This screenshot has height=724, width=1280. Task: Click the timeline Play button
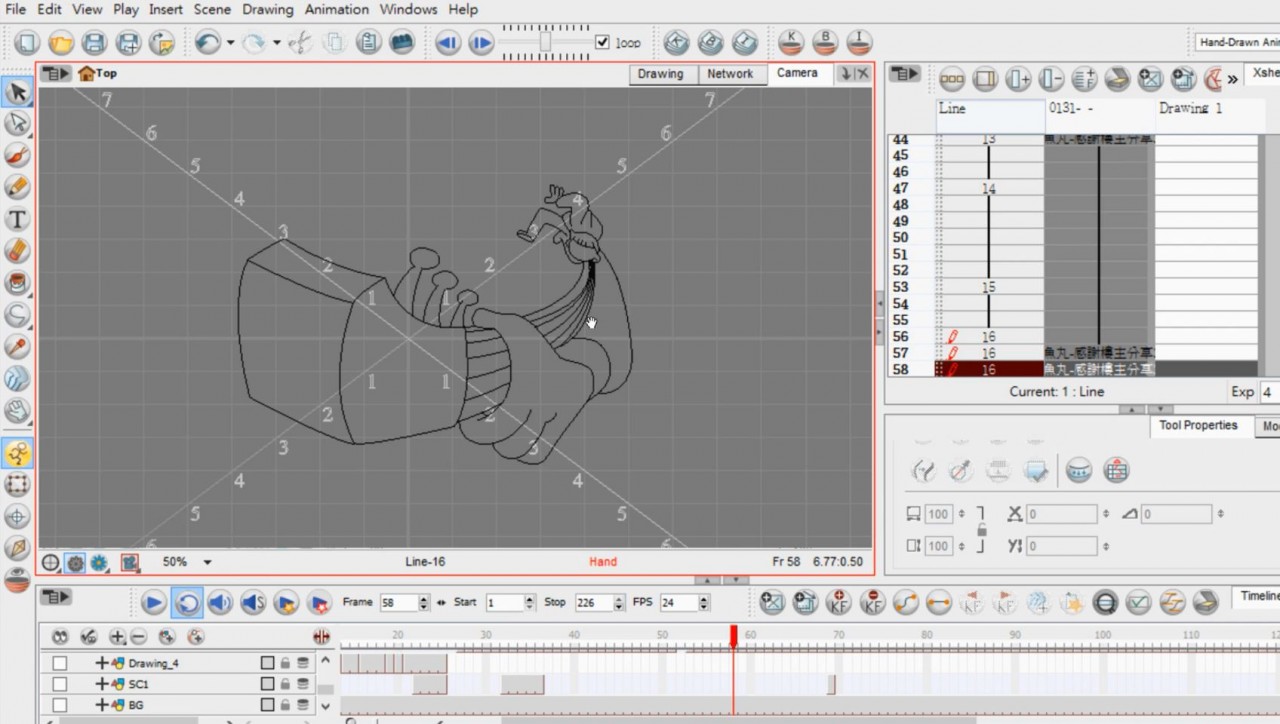(x=153, y=602)
